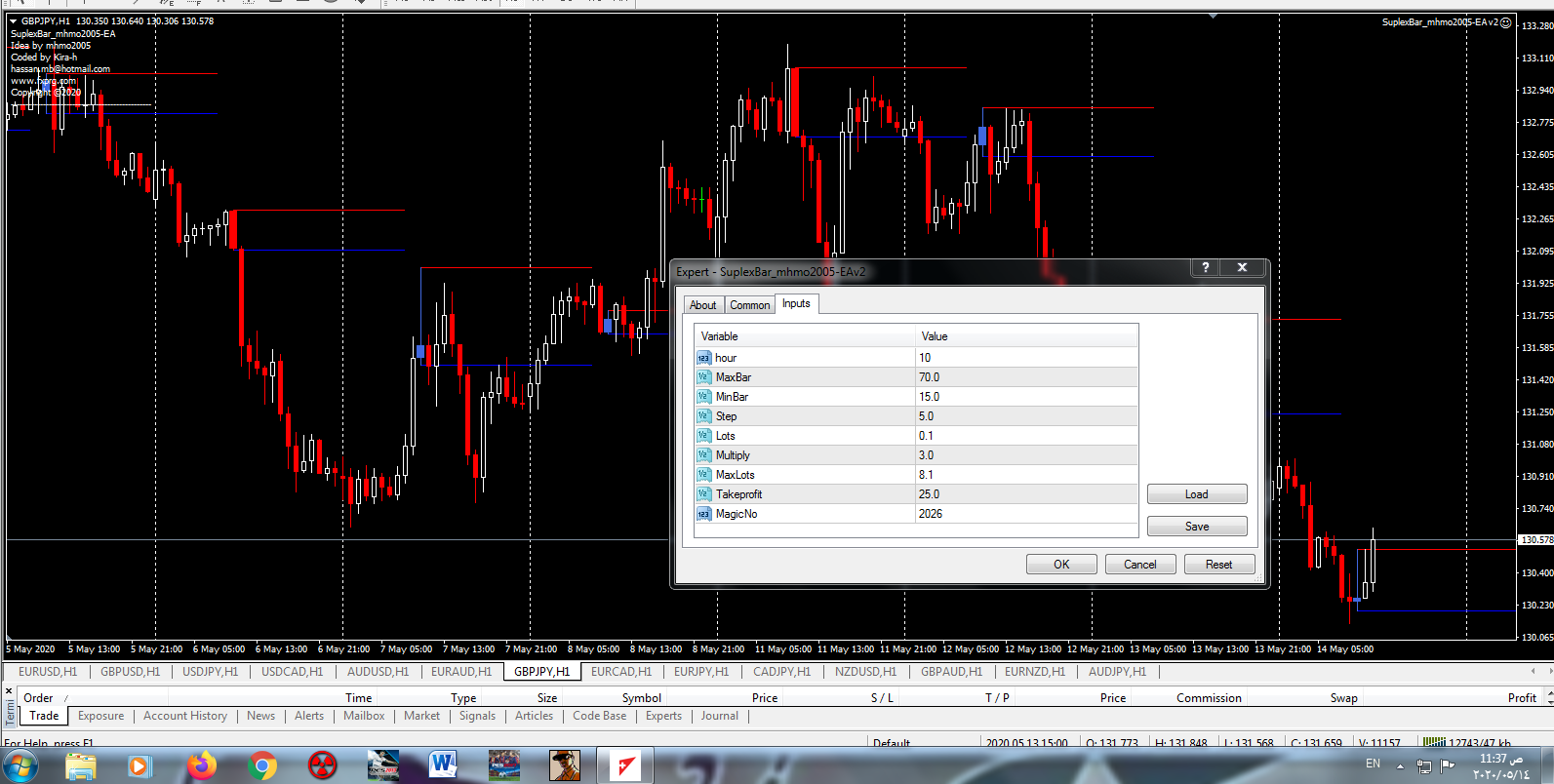Click the double-type icon next to MaxBar

click(x=703, y=377)
